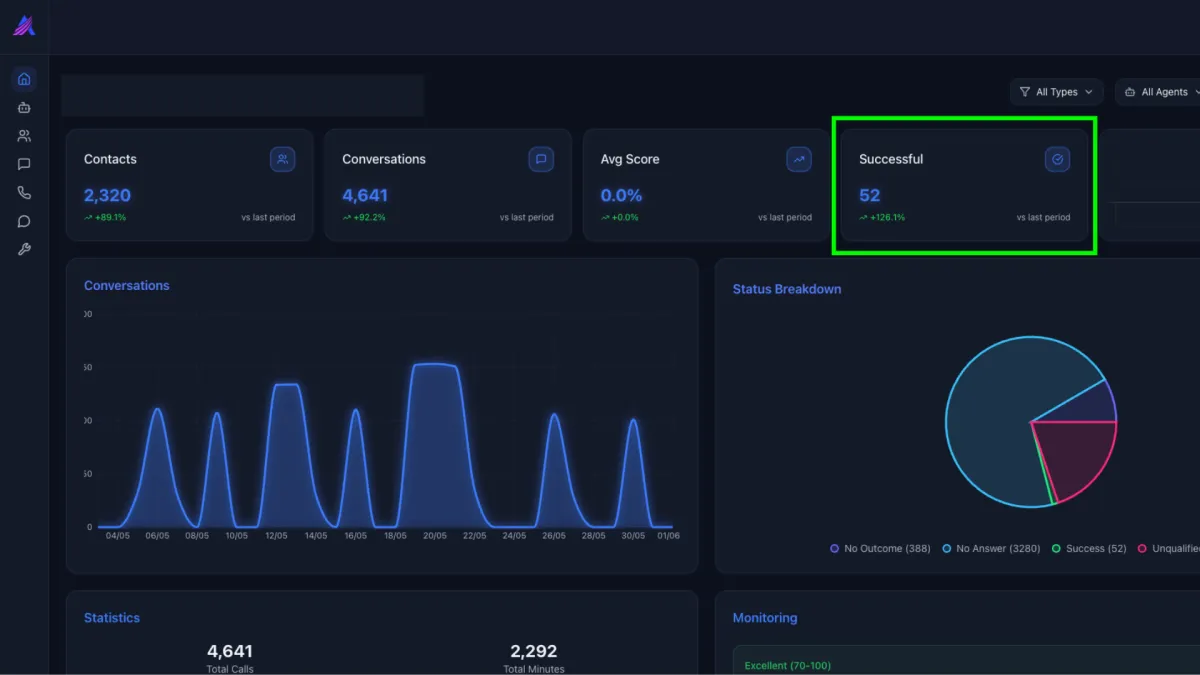The height and width of the screenshot is (675, 1200).
Task: Click the Conversations card message icon
Action: (x=541, y=159)
